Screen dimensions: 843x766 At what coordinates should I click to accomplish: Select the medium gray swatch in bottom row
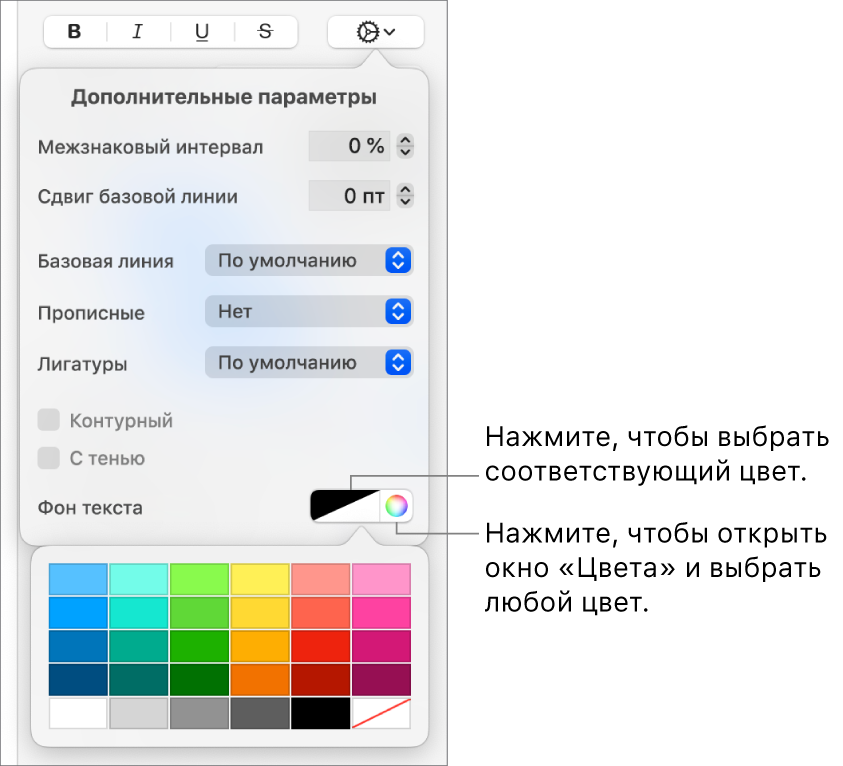click(x=199, y=713)
